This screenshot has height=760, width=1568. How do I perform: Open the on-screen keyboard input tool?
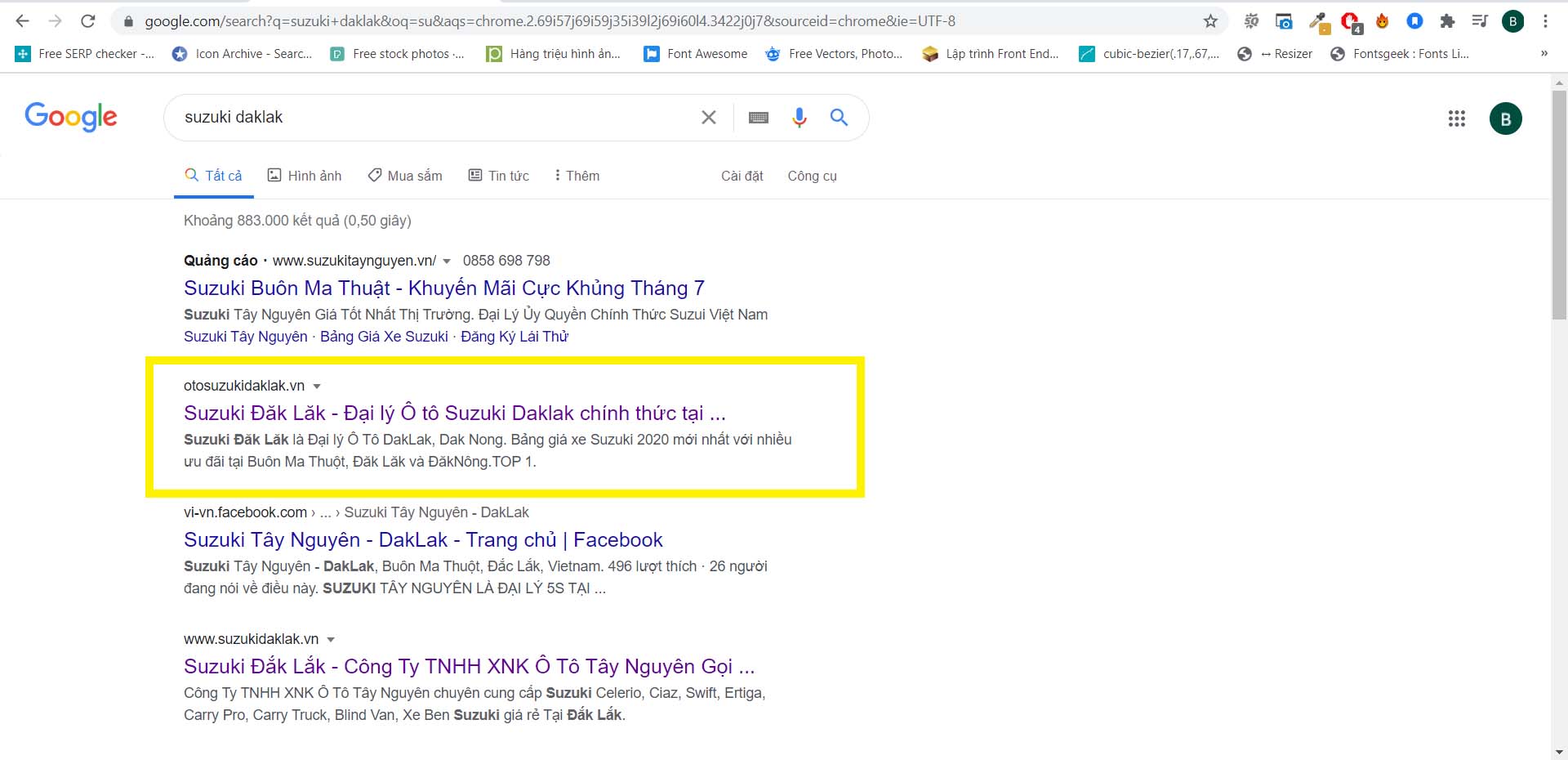point(759,118)
